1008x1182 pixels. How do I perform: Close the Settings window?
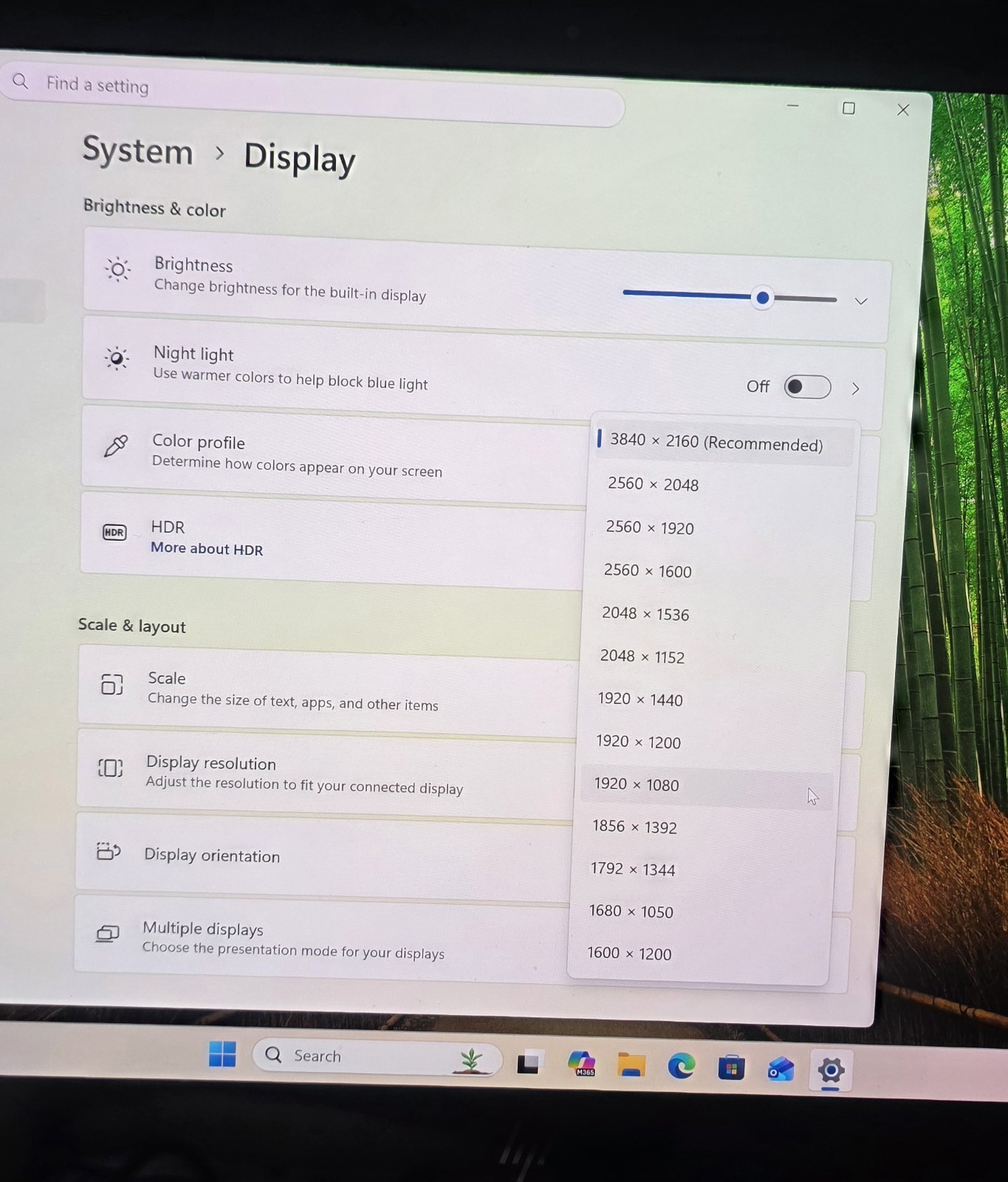903,110
